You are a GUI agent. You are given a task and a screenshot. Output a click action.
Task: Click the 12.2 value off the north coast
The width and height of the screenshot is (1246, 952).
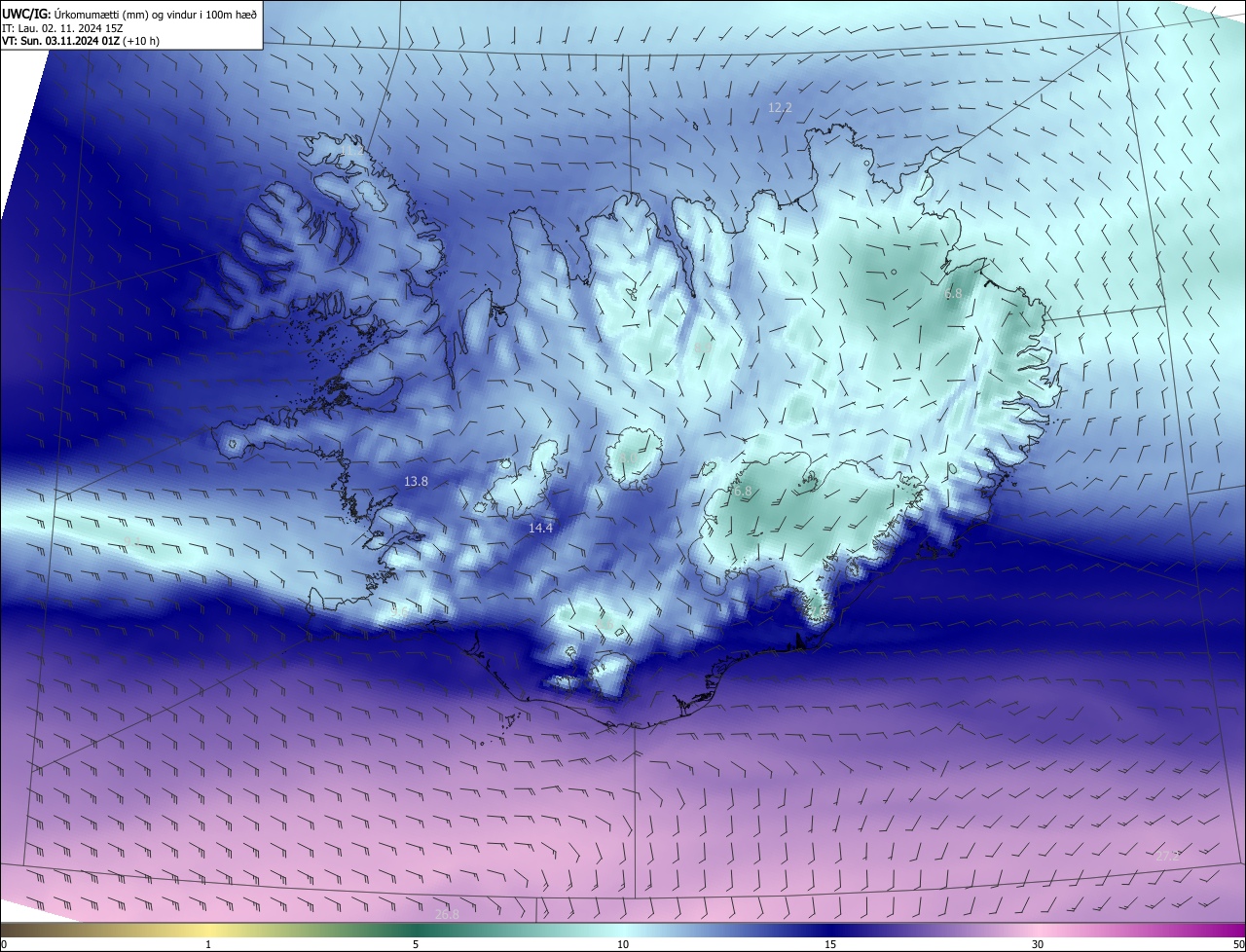click(x=780, y=108)
